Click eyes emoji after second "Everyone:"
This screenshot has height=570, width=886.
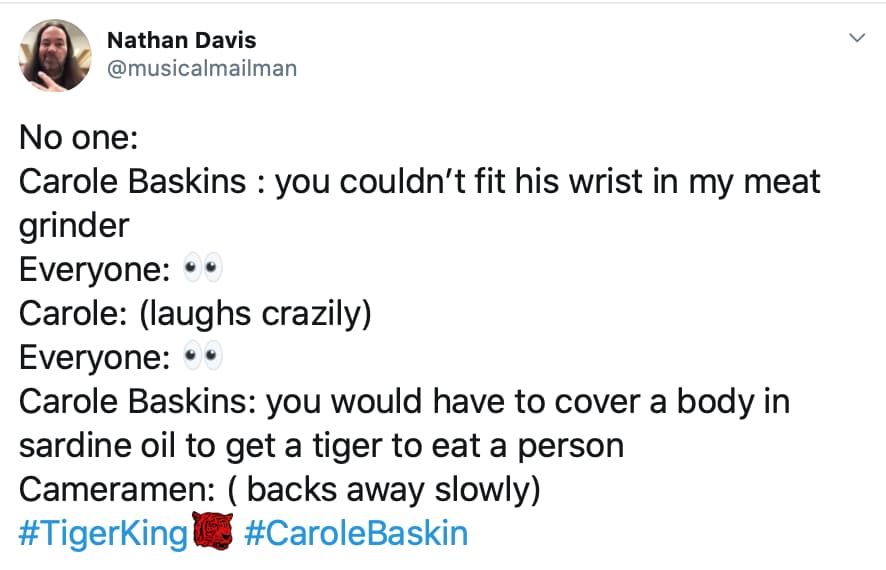pos(201,357)
